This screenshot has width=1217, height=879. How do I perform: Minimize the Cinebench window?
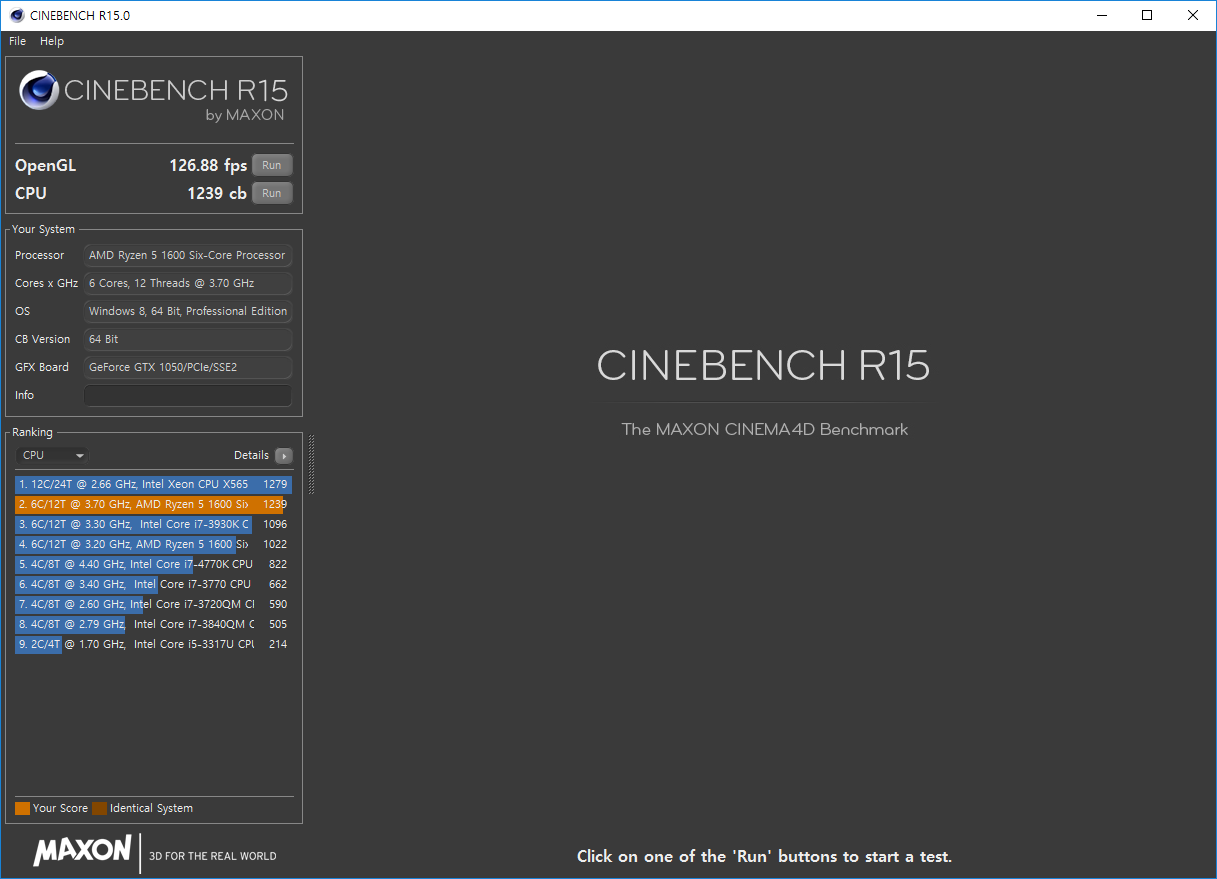click(1101, 15)
